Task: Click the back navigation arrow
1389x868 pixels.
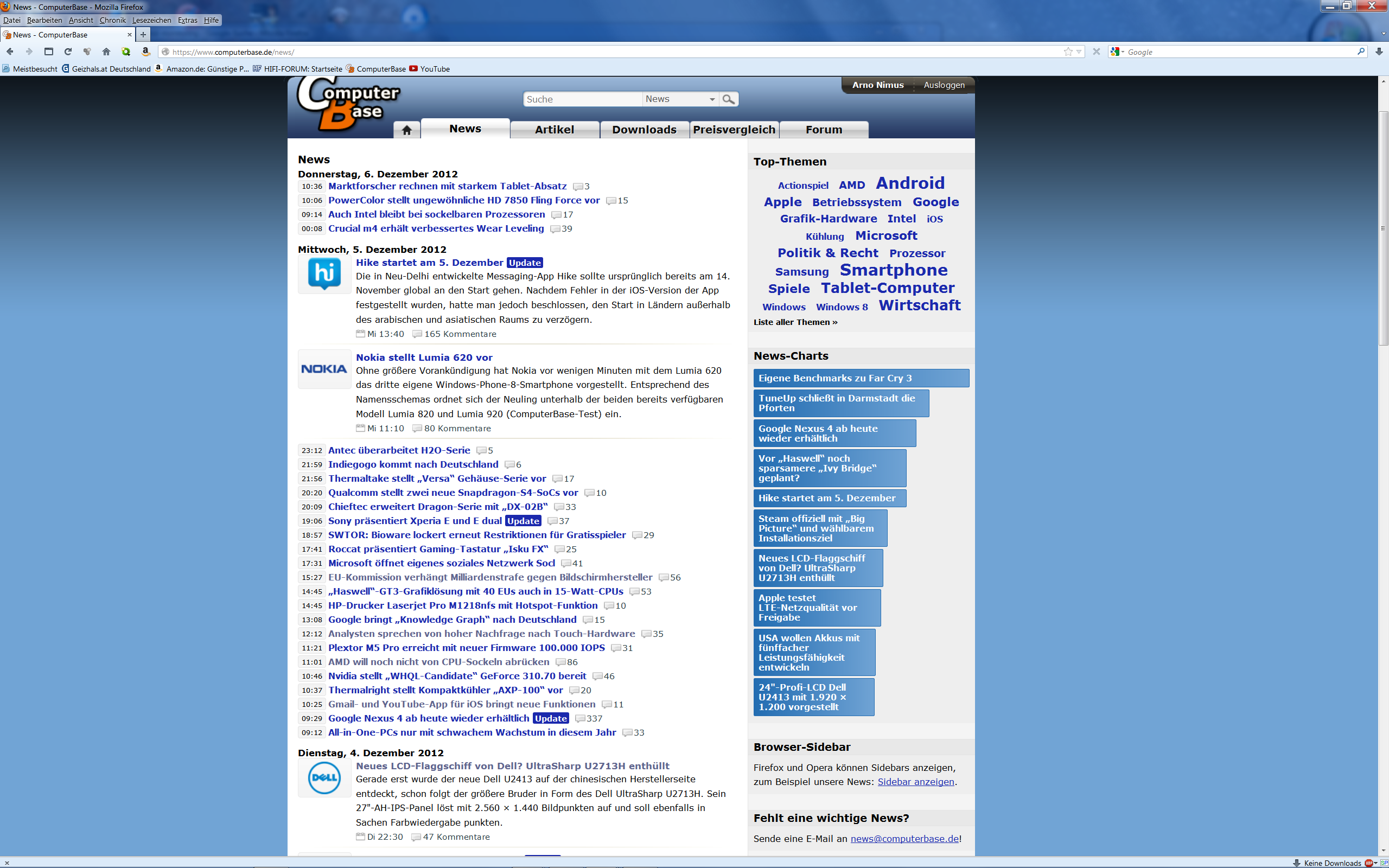Action: click(10, 52)
